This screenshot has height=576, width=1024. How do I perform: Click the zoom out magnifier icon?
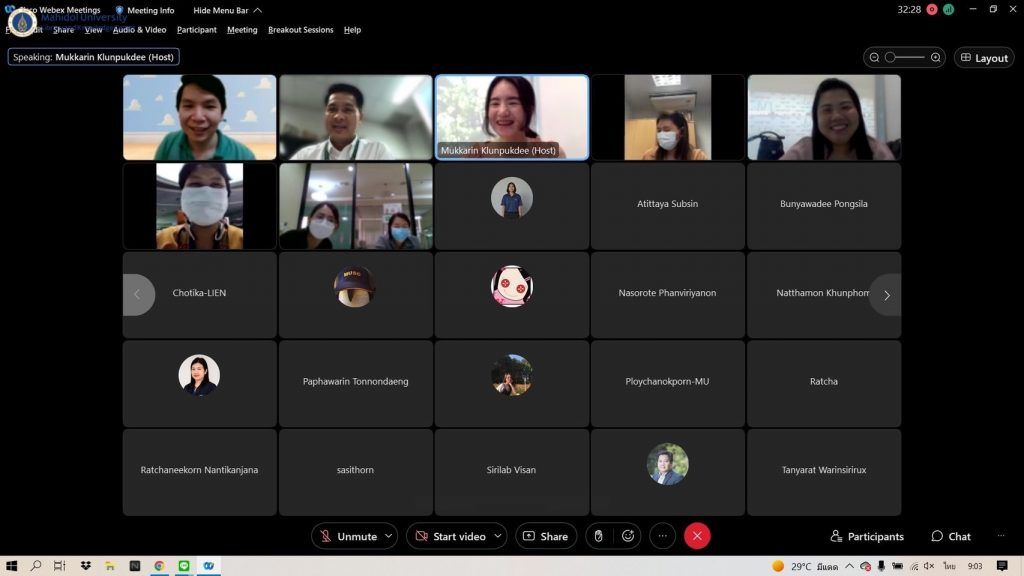coord(875,58)
